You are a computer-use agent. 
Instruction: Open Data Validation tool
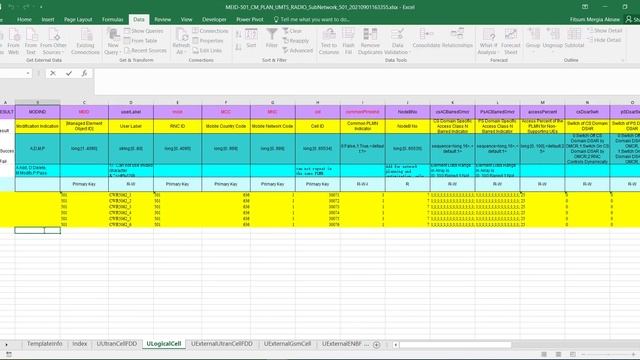(396, 41)
